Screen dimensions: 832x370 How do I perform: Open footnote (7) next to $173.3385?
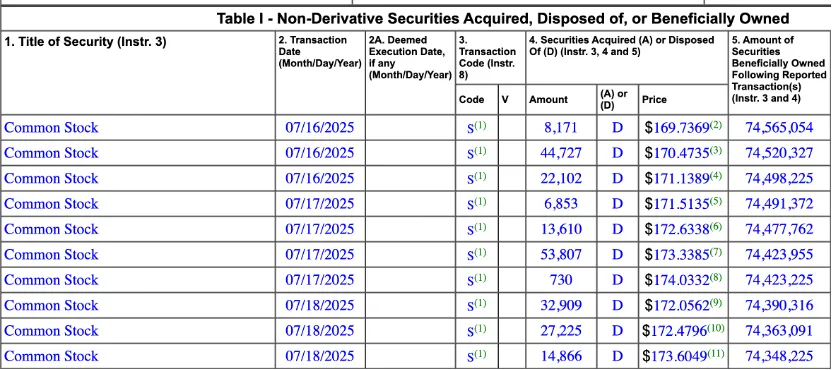[x=716, y=252]
